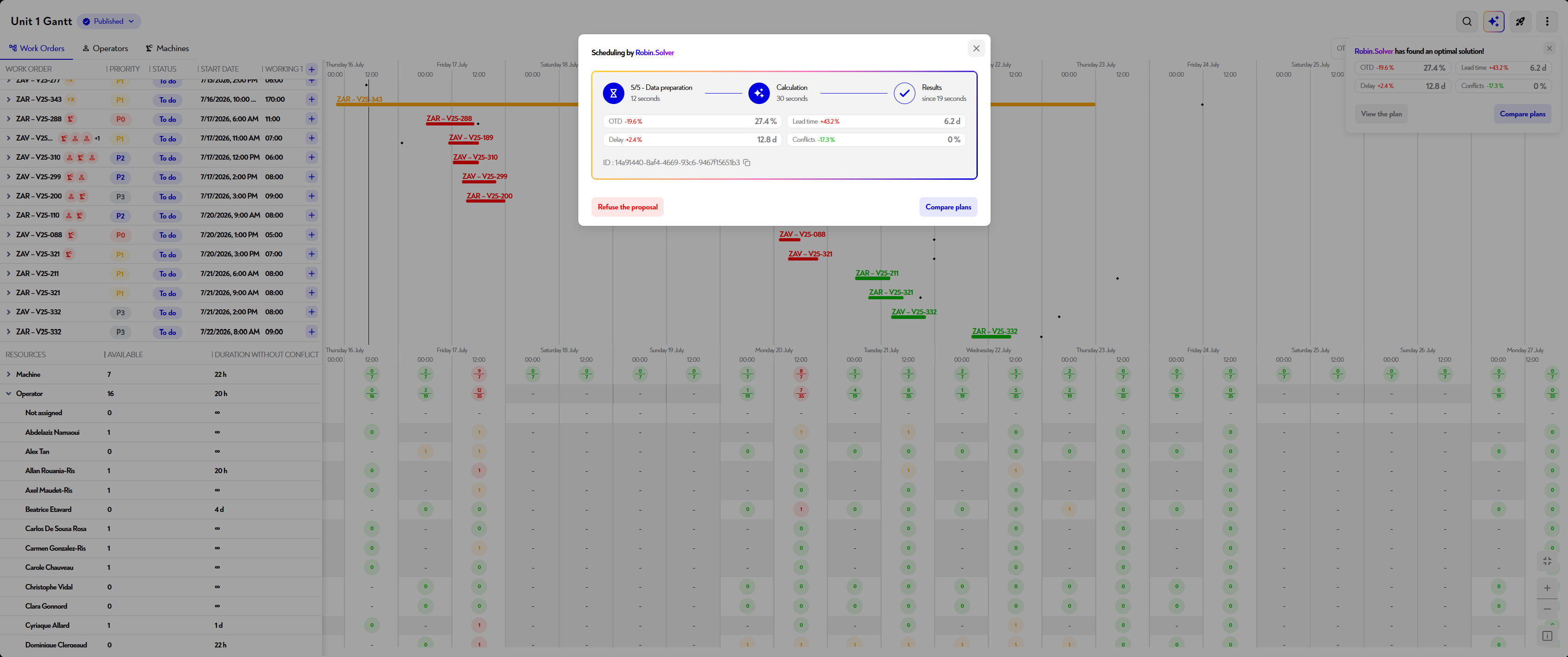Screen dimensions: 1568x657
Task: Sort by the STATUS column header
Action: (x=164, y=69)
